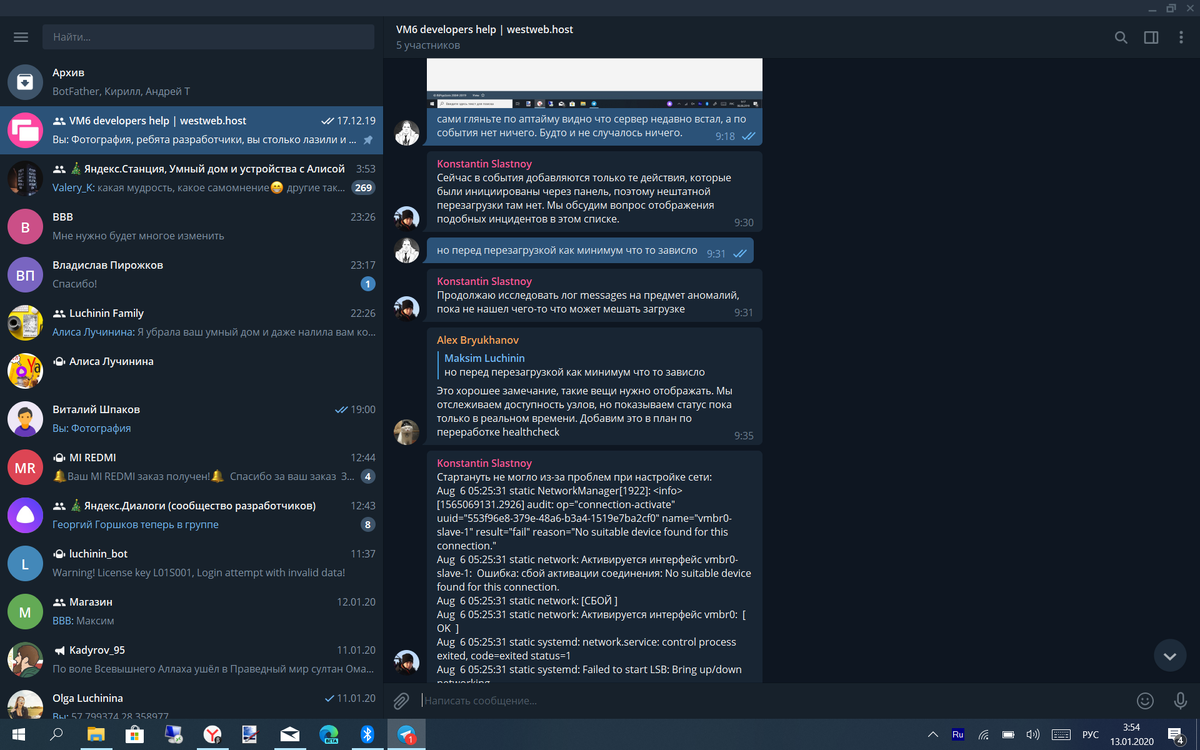1200x750 pixels.
Task: Click Alex Bryukhanov sender name
Action: (x=477, y=340)
